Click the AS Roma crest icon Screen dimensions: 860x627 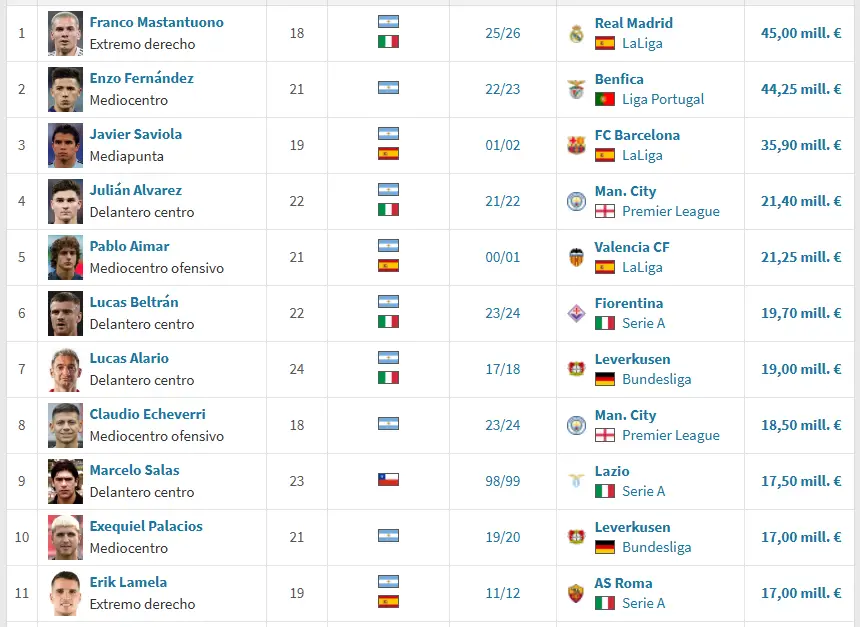coord(576,593)
